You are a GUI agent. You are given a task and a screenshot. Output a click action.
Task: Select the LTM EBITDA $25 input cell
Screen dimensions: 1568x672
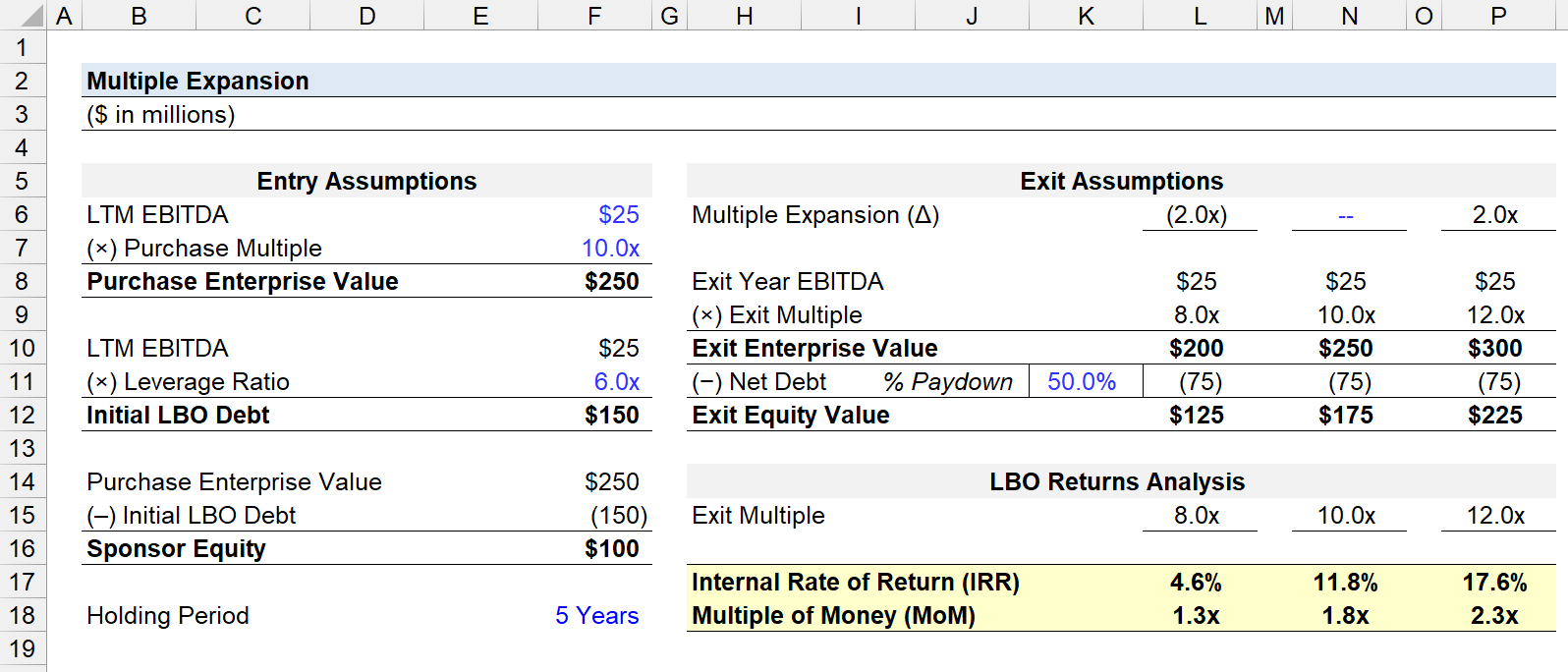point(594,214)
